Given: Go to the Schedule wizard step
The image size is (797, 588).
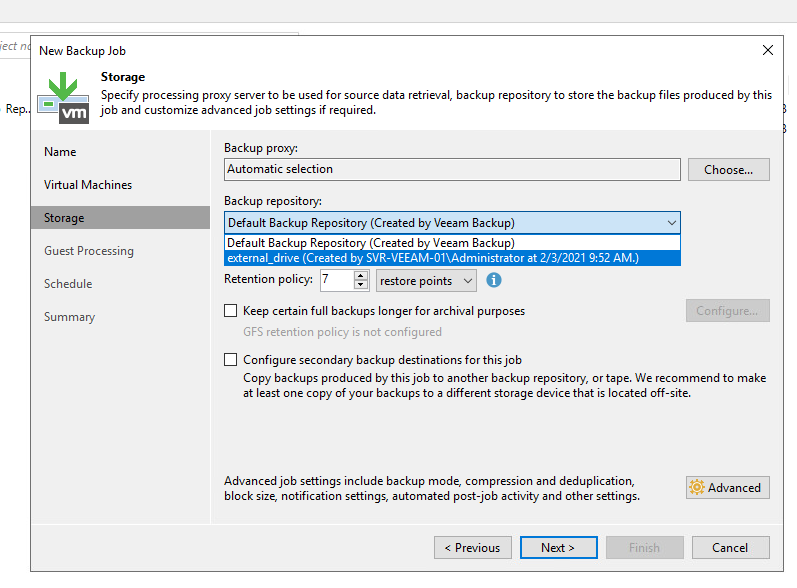Looking at the screenshot, I should point(68,284).
